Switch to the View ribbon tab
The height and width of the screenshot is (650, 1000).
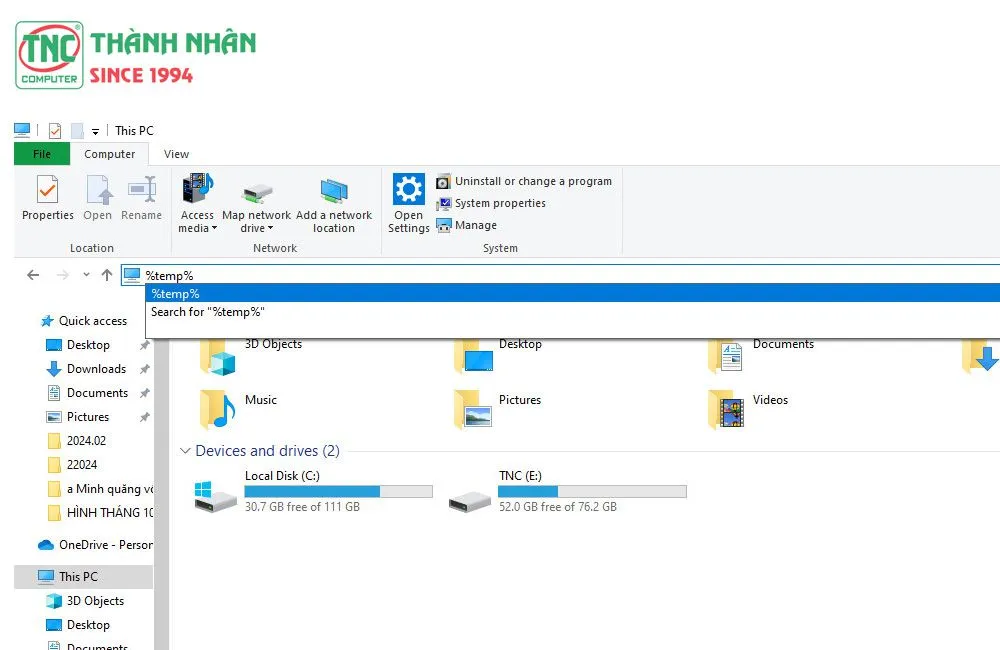[x=176, y=154]
